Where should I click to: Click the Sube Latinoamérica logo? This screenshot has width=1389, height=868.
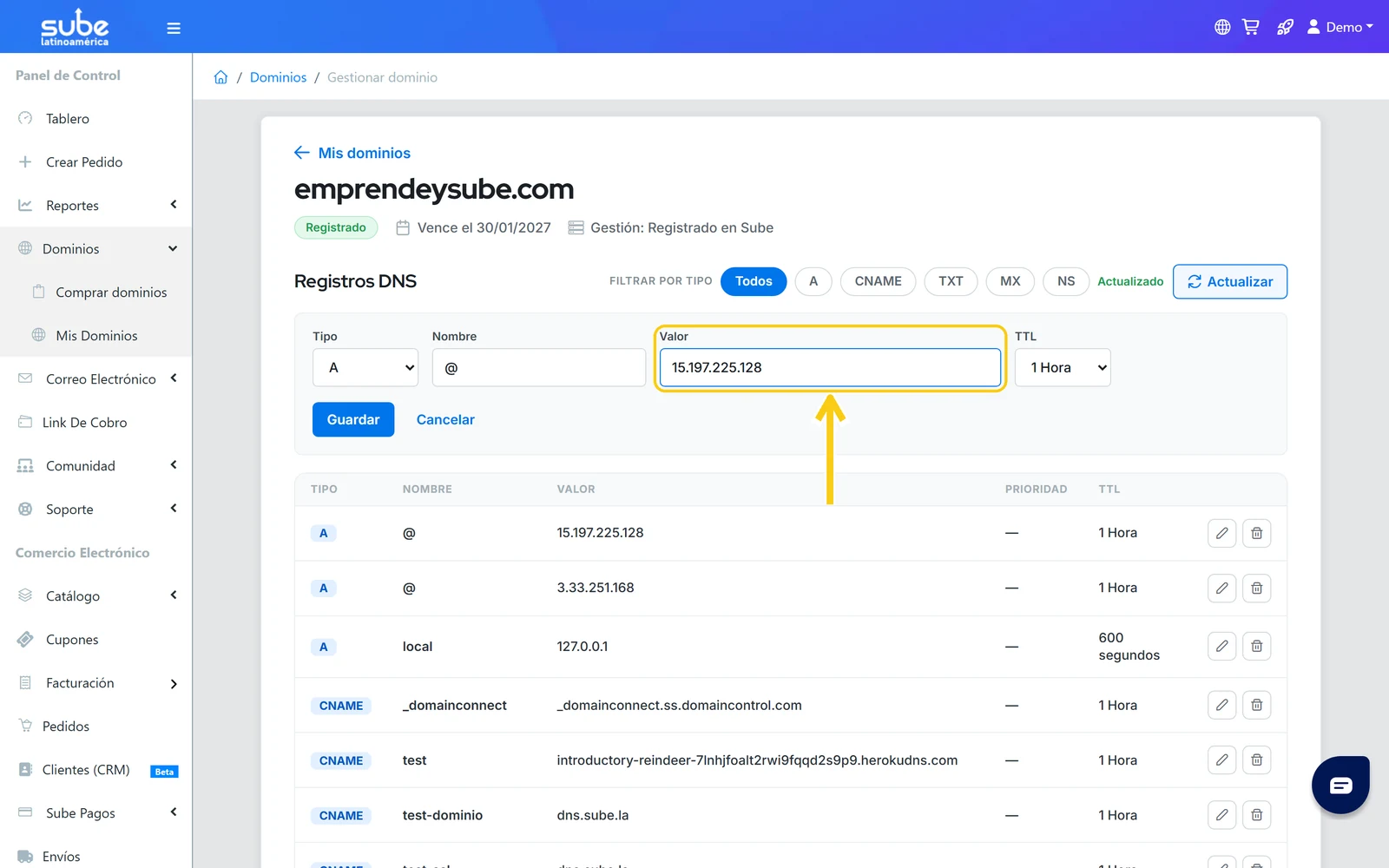75,27
